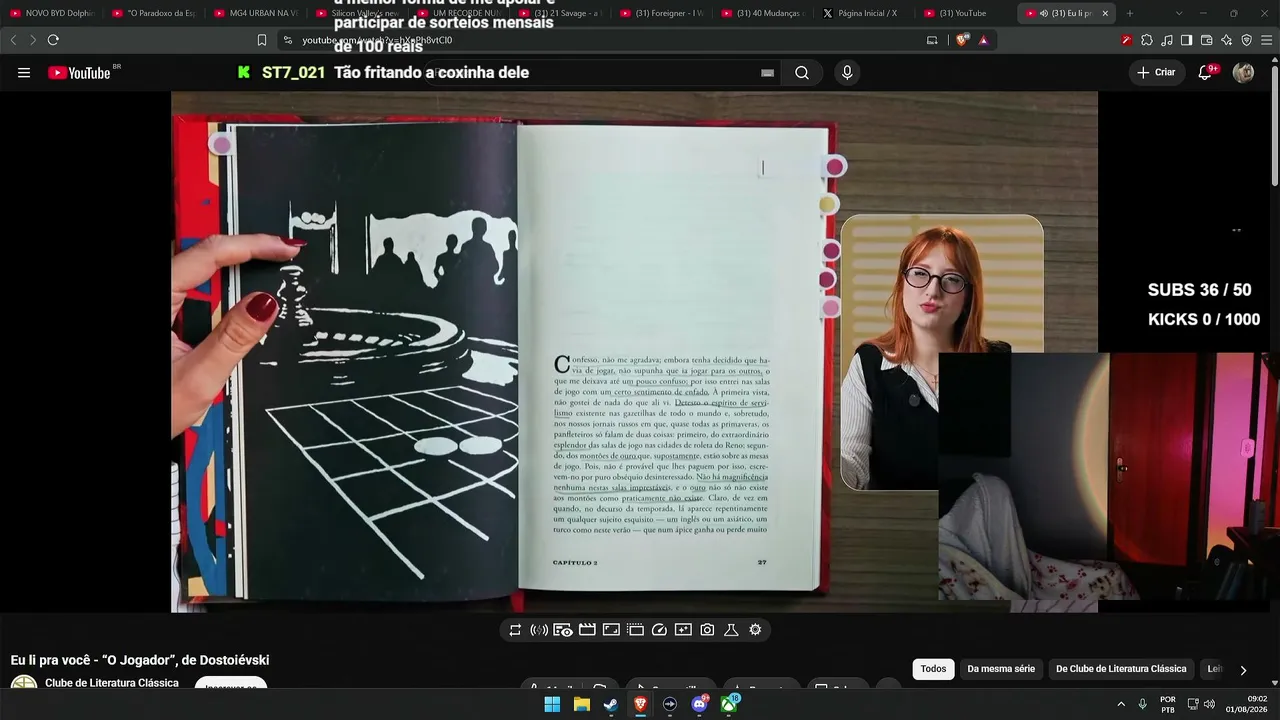1280x720 pixels.
Task: Open File Explorer from the taskbar
Action: click(581, 704)
